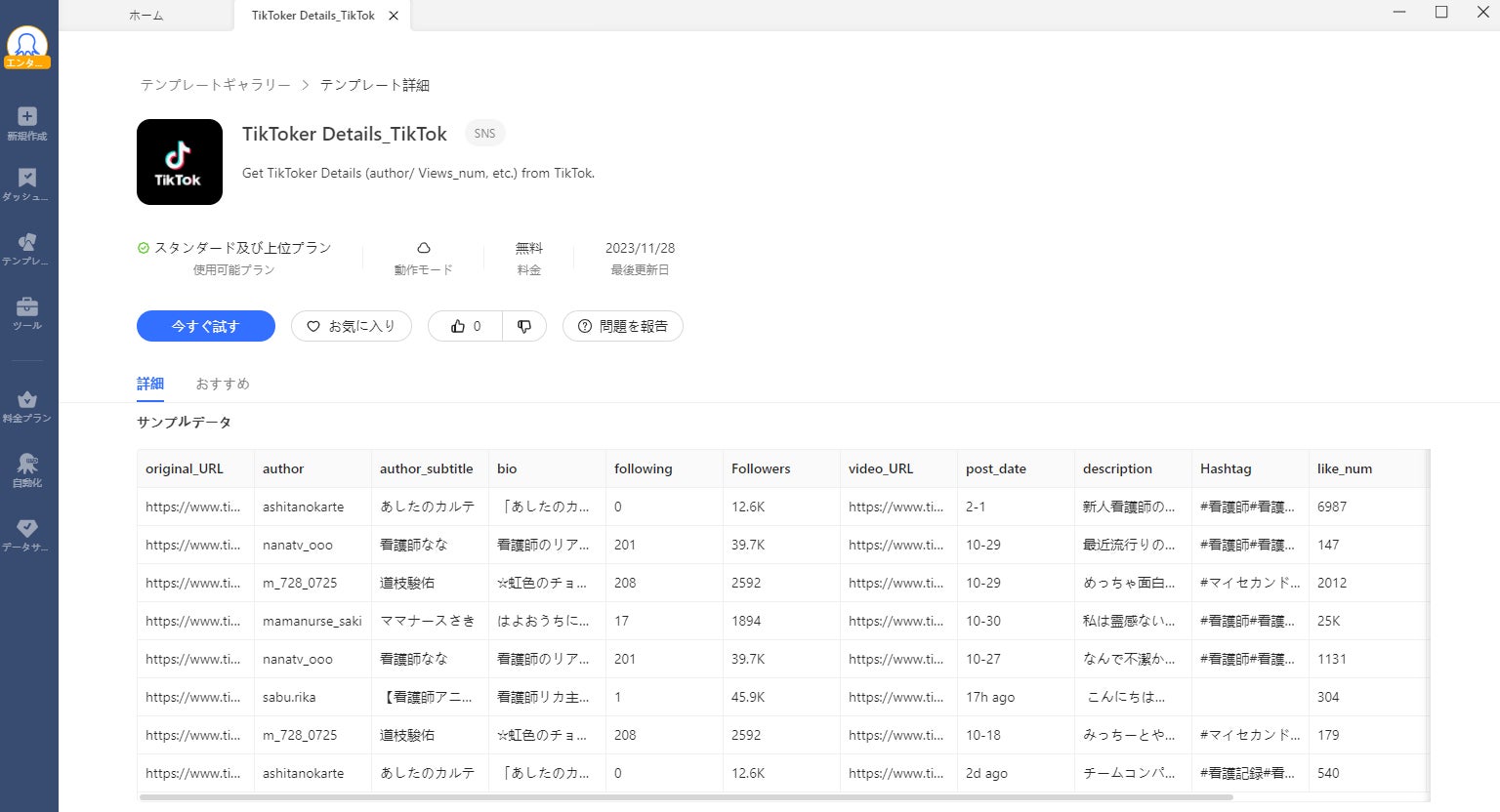Click the 17h ago post date cell
This screenshot has width=1500, height=812.
[x=1016, y=697]
